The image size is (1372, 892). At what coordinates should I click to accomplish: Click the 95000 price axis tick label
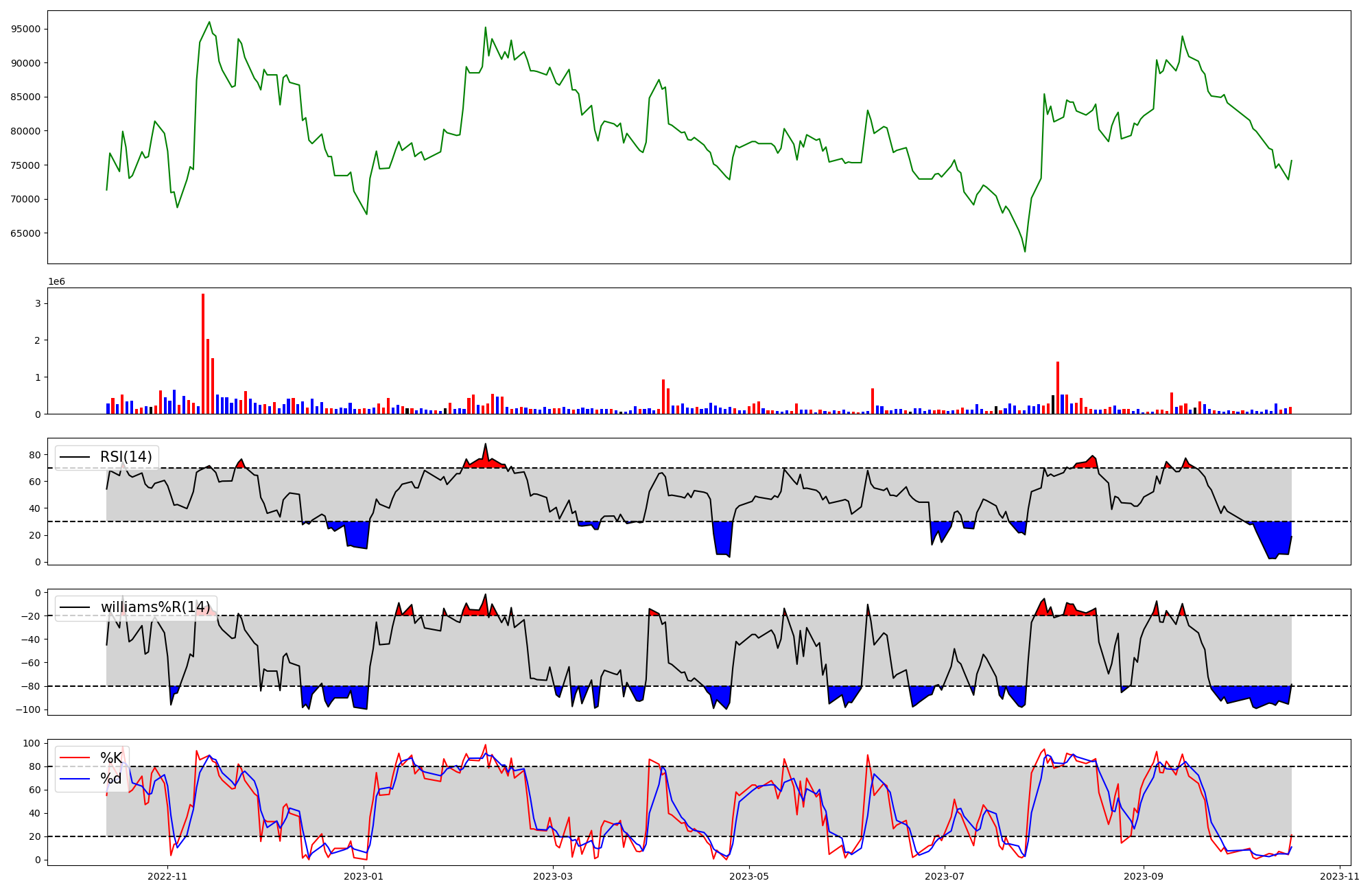point(25,29)
